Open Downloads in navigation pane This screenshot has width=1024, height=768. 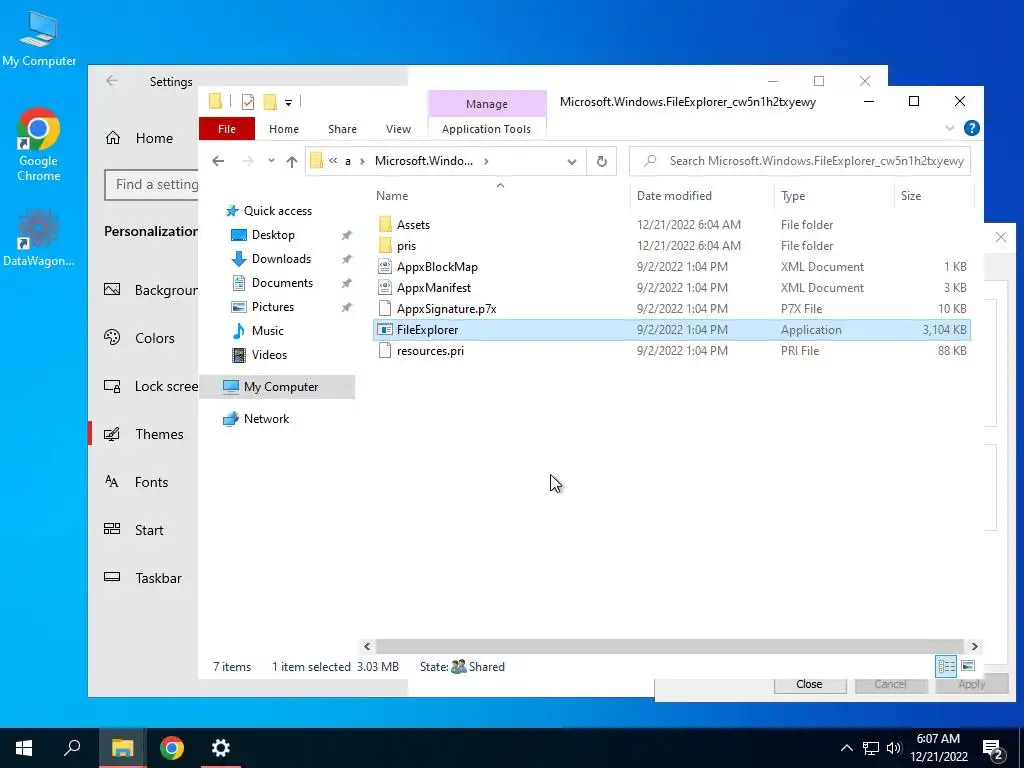281,259
